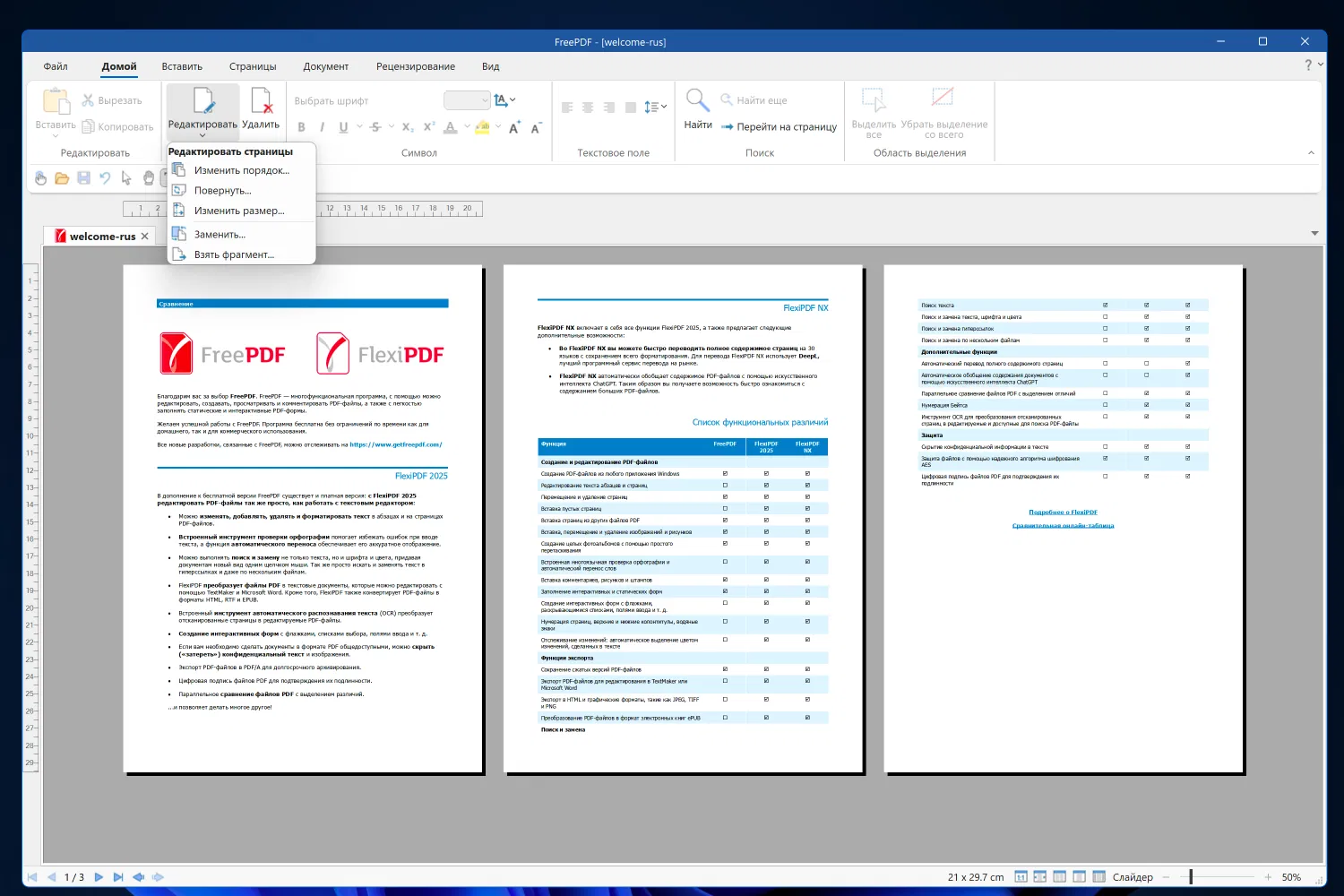The height and width of the screenshot is (896, 1344).
Task: Increase font size with the A+ icon
Action: click(x=514, y=127)
